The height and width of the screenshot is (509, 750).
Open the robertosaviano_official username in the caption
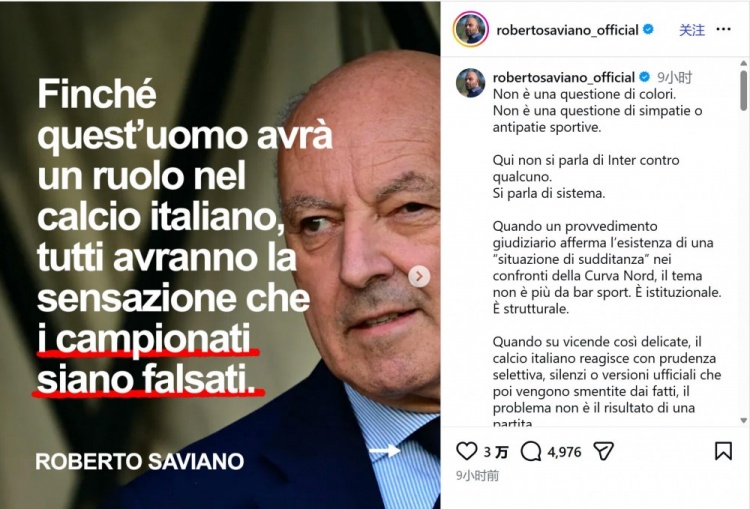click(563, 77)
